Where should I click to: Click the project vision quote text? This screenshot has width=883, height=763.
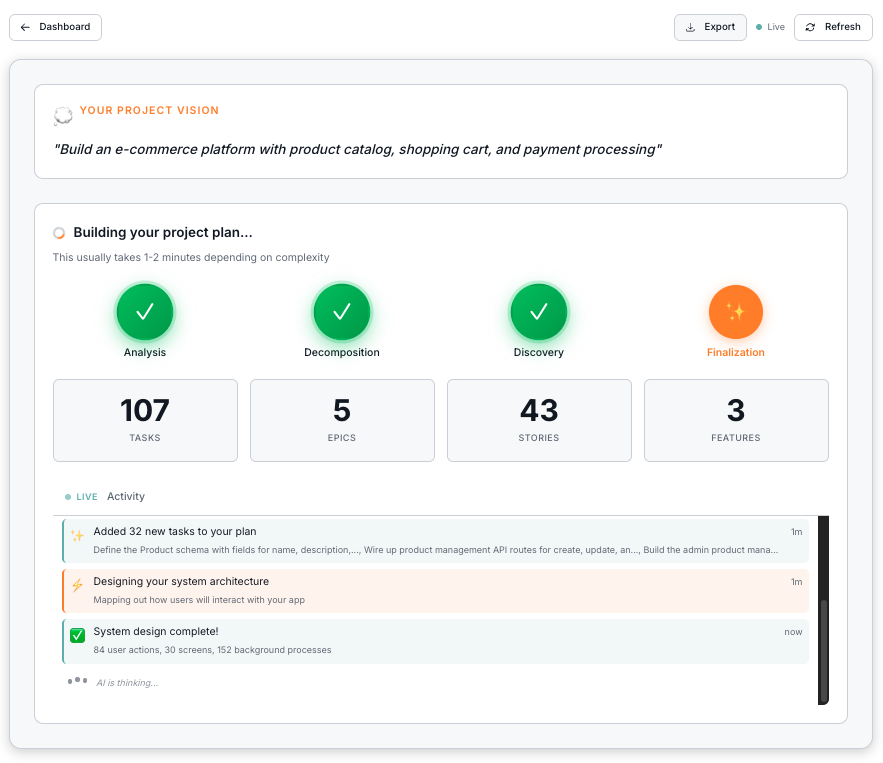coord(358,149)
